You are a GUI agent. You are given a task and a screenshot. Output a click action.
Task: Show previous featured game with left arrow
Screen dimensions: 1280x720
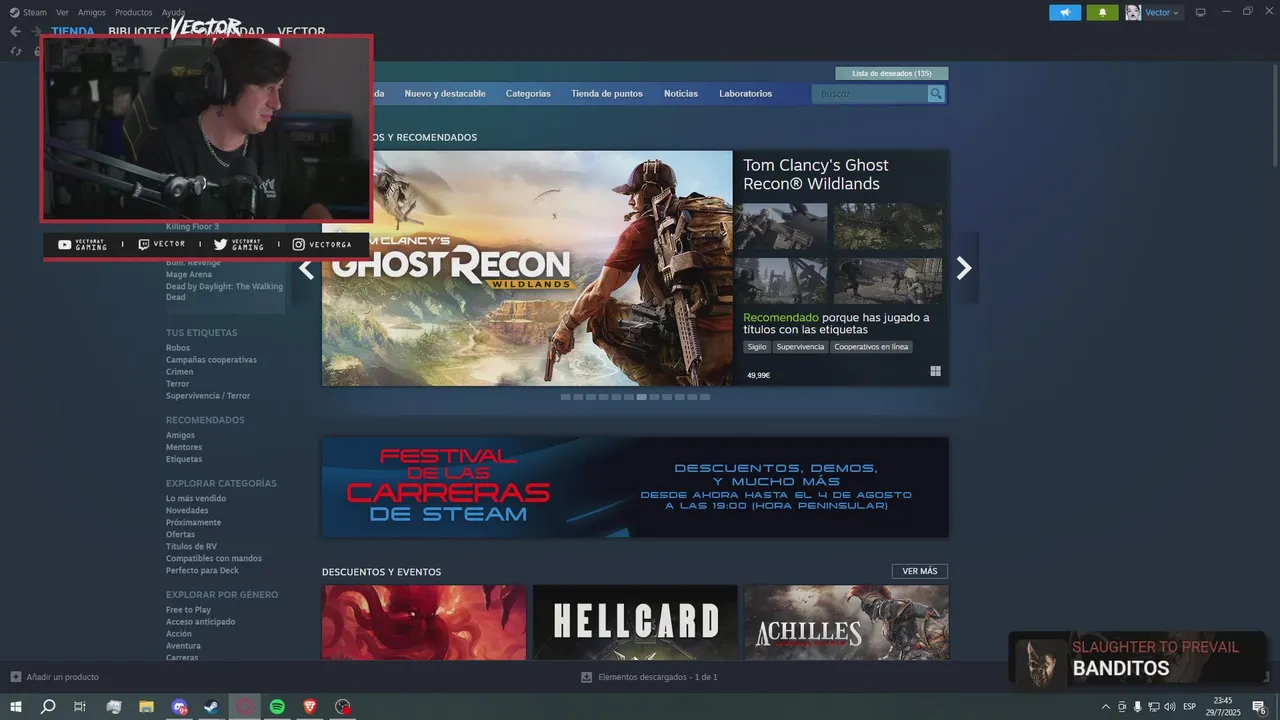click(306, 268)
